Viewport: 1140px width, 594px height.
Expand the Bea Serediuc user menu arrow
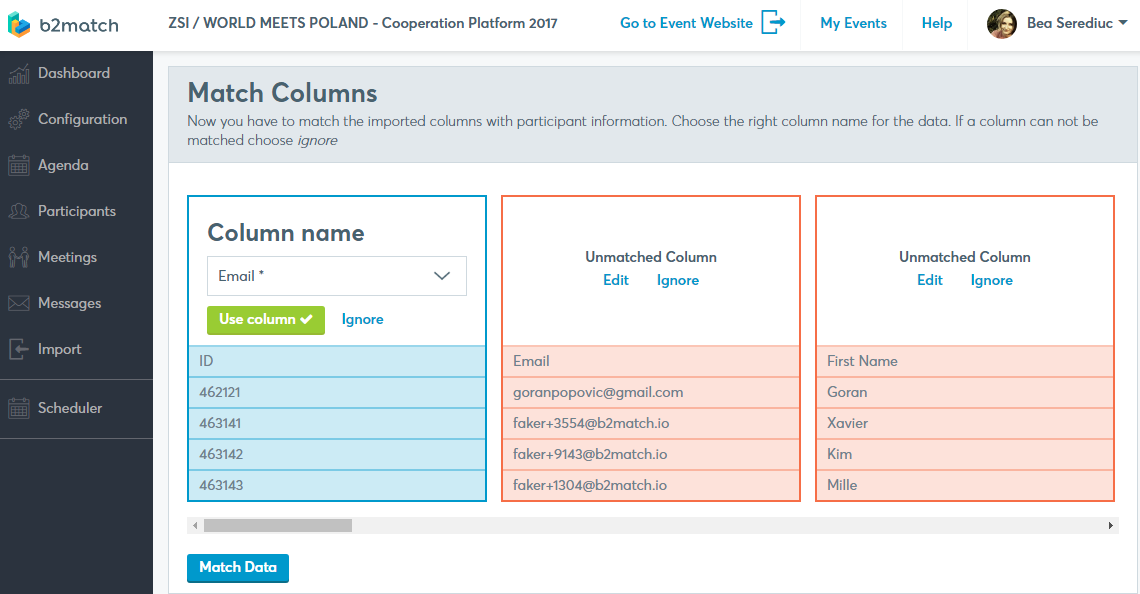point(1122,23)
